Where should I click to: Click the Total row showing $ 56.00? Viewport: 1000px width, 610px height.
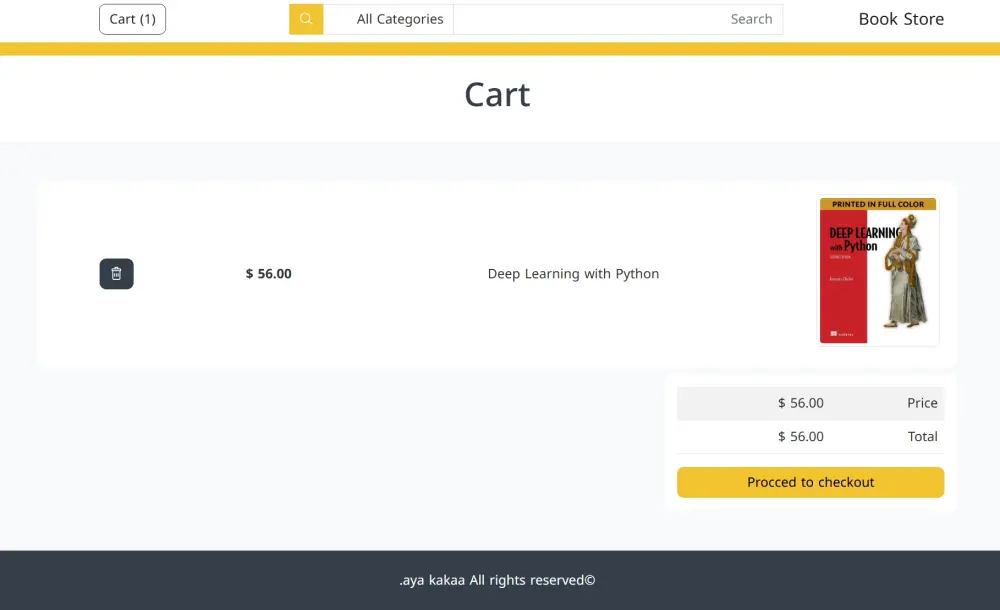pos(810,436)
